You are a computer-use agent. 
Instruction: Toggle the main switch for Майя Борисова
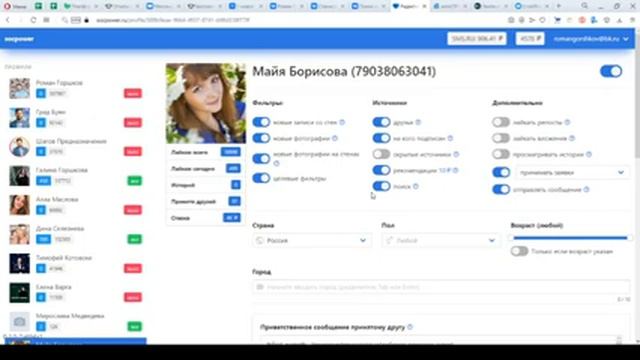(611, 71)
